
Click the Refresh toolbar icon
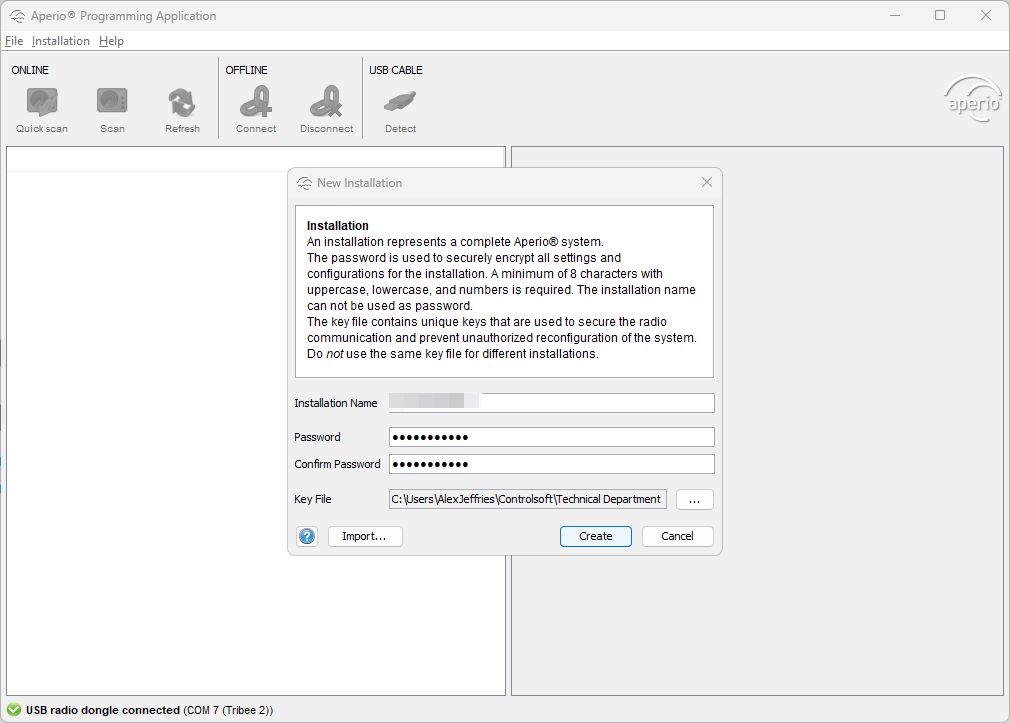(x=182, y=102)
